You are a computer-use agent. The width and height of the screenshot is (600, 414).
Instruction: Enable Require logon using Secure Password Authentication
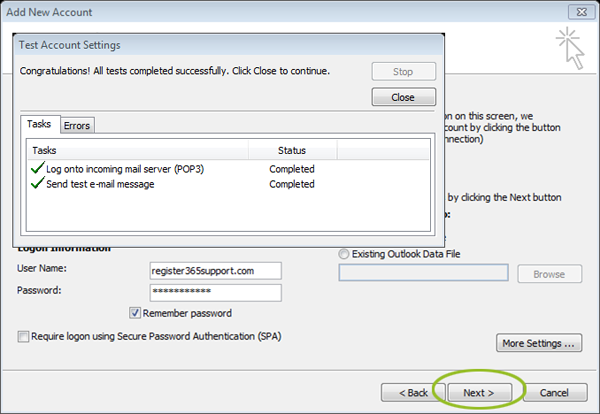23,337
